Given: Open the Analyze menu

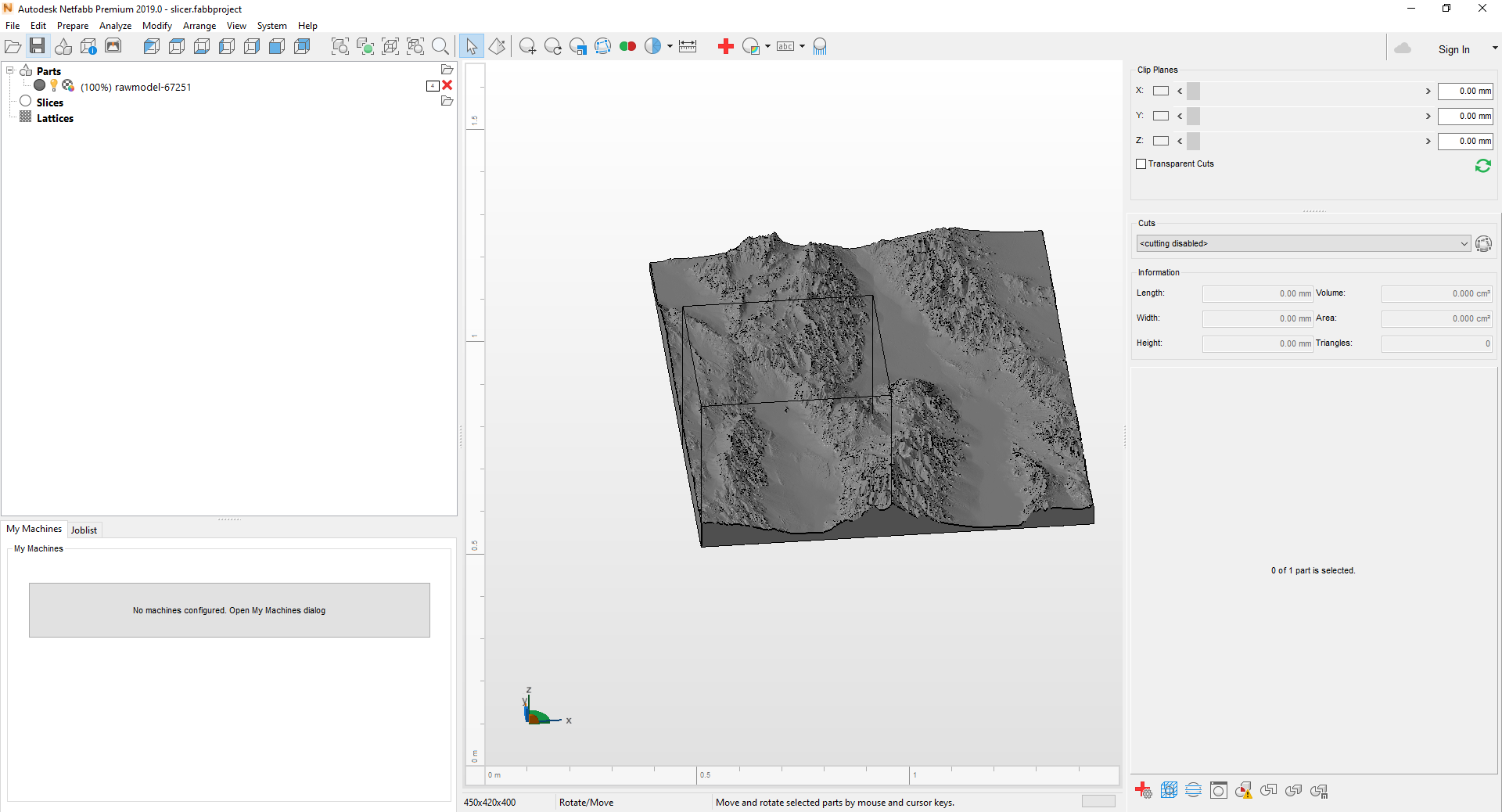Looking at the screenshot, I should (x=115, y=26).
